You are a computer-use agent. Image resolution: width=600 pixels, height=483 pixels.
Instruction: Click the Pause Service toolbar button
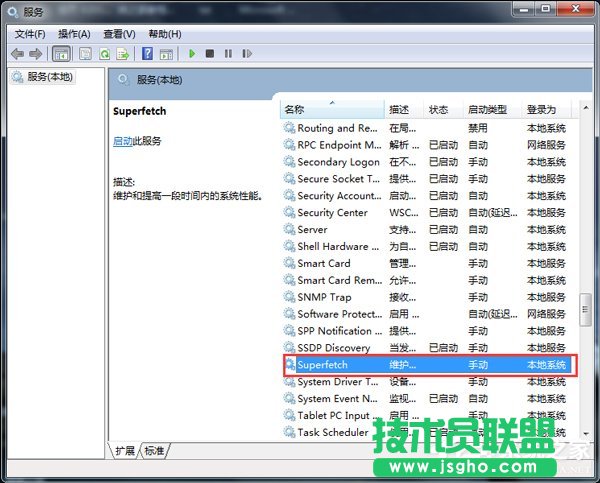(x=228, y=54)
